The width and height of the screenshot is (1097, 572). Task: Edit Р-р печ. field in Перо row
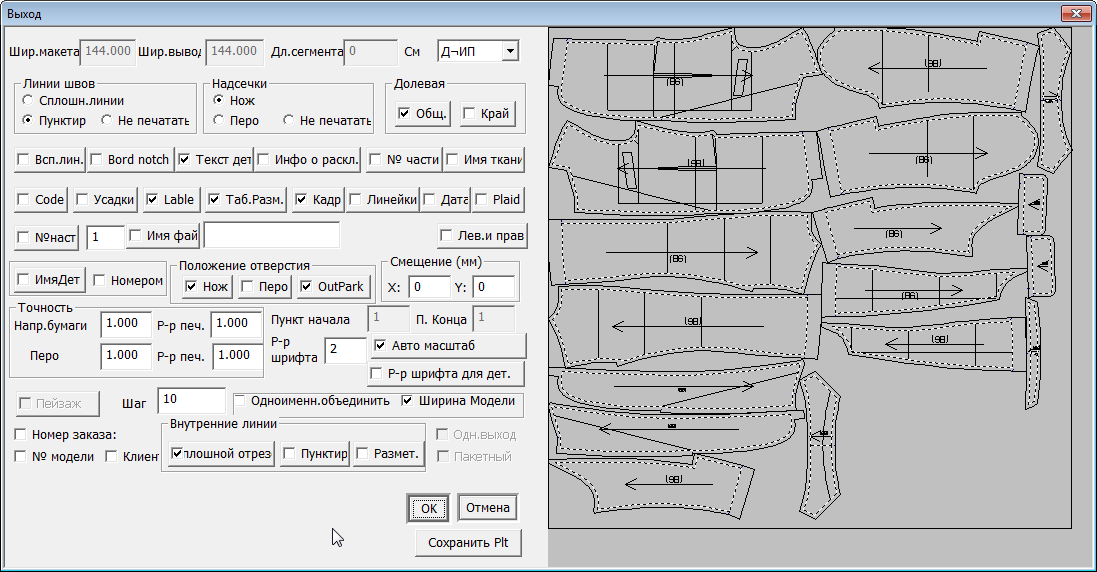click(237, 356)
